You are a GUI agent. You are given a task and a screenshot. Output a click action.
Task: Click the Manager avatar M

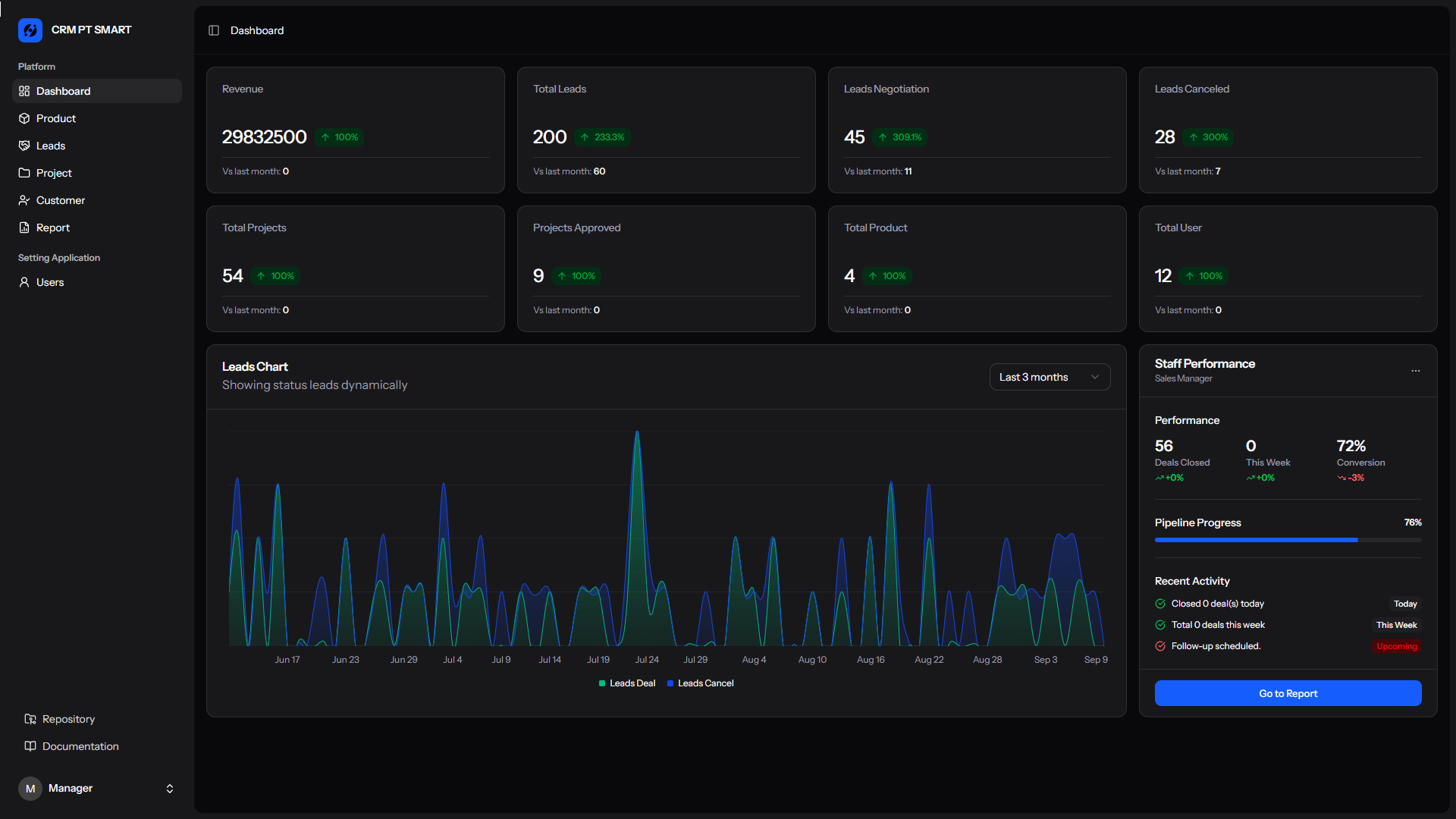click(x=30, y=789)
